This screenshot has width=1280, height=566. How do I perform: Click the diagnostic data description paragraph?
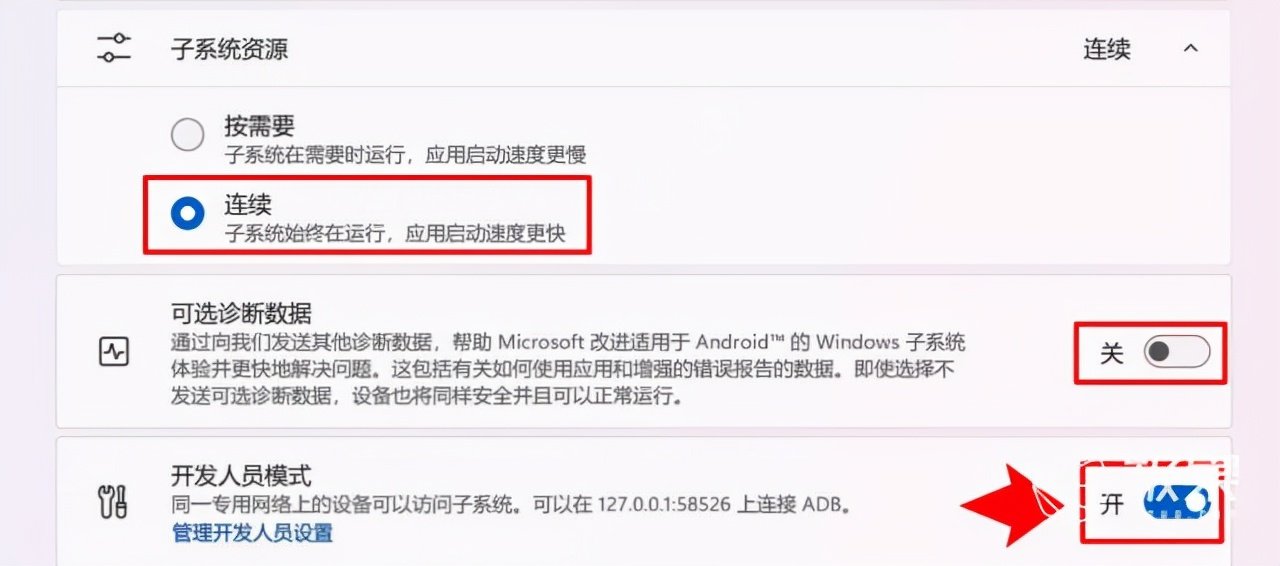(x=568, y=369)
